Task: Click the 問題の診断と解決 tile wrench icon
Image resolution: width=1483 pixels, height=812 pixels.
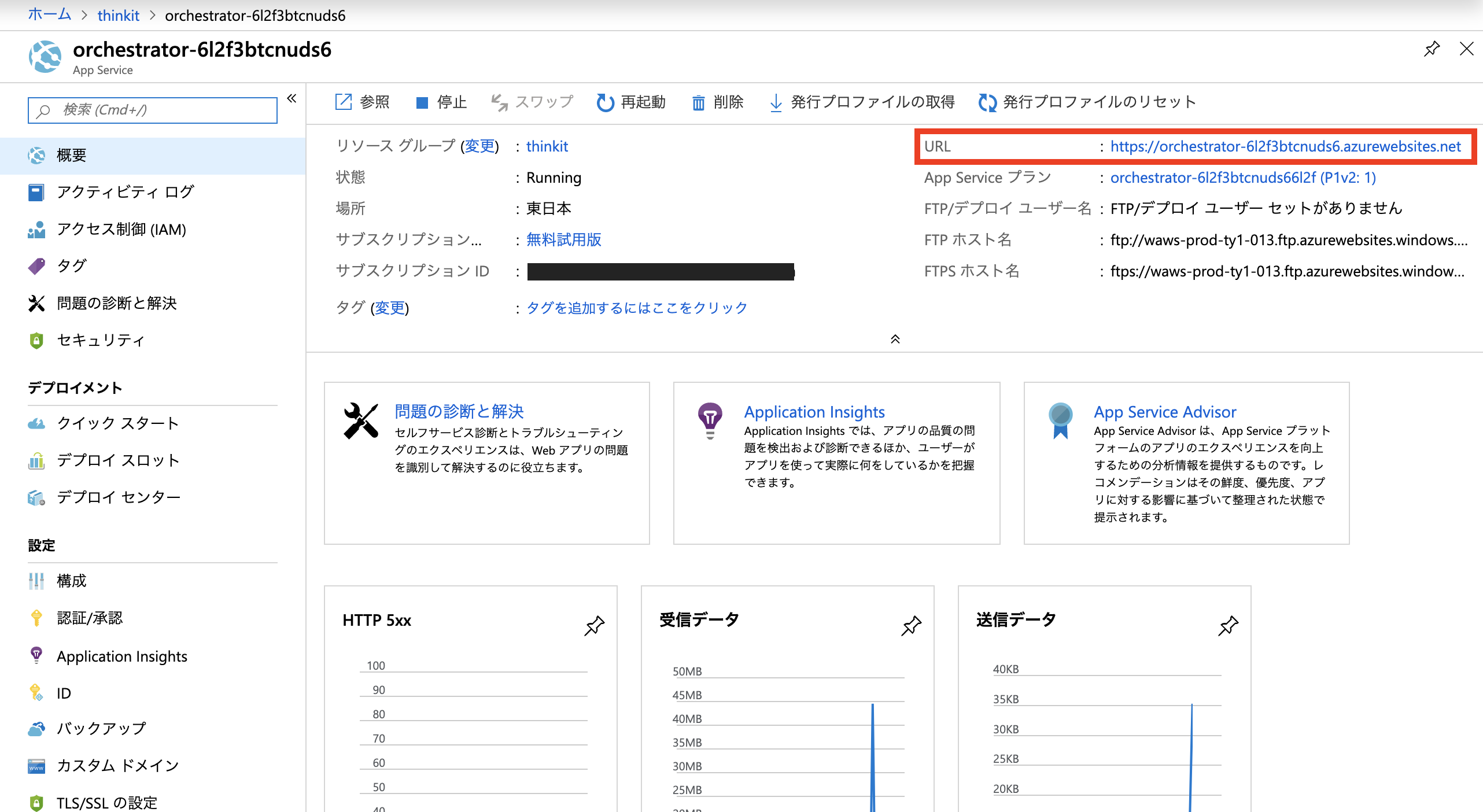Action: point(361,421)
